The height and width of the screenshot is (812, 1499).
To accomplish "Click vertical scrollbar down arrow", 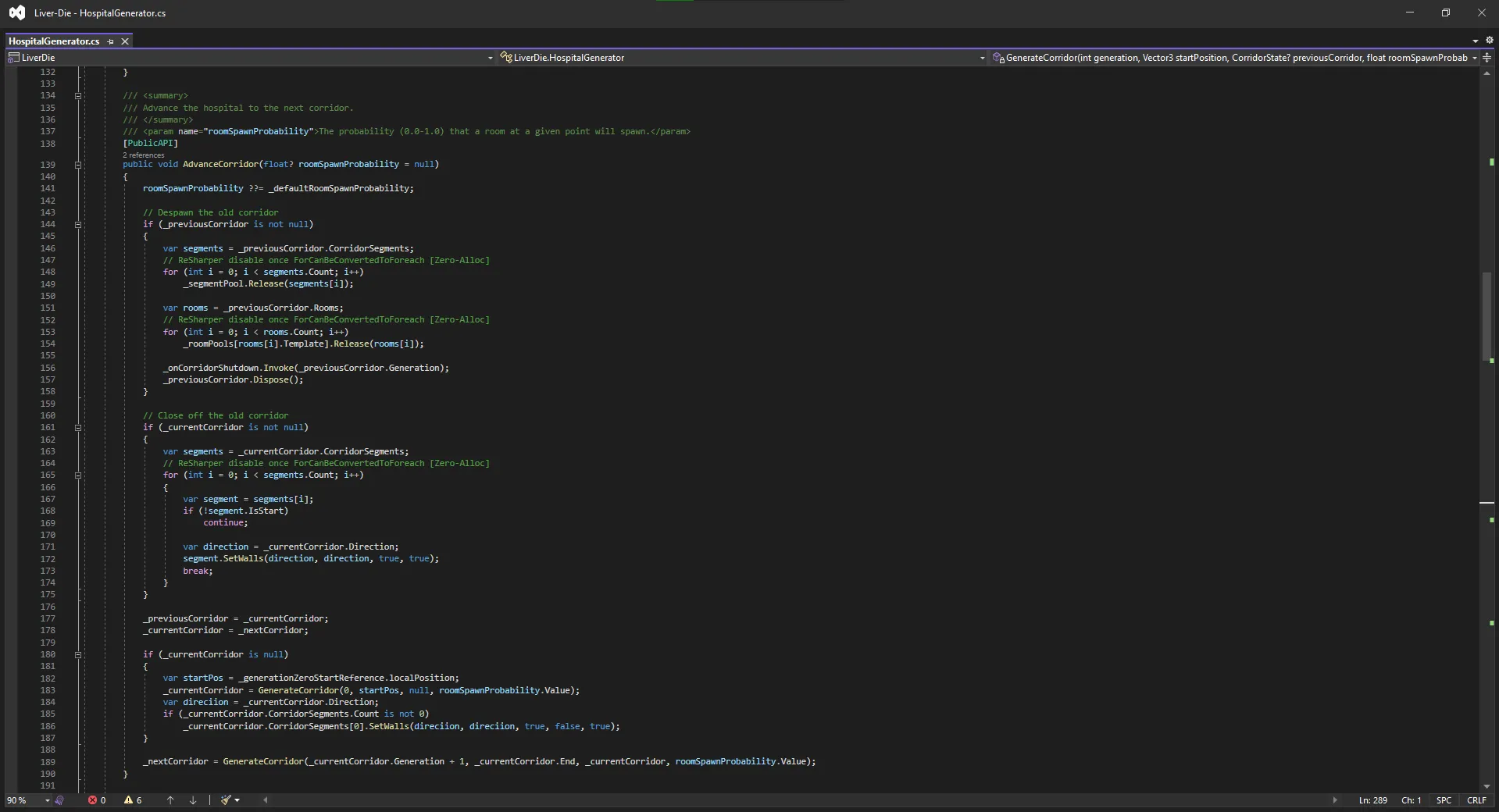I will tap(1487, 786).
